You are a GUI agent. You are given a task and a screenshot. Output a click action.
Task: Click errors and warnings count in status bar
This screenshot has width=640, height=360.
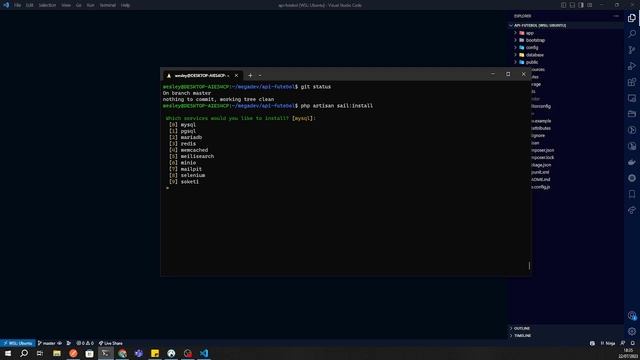pos(85,343)
